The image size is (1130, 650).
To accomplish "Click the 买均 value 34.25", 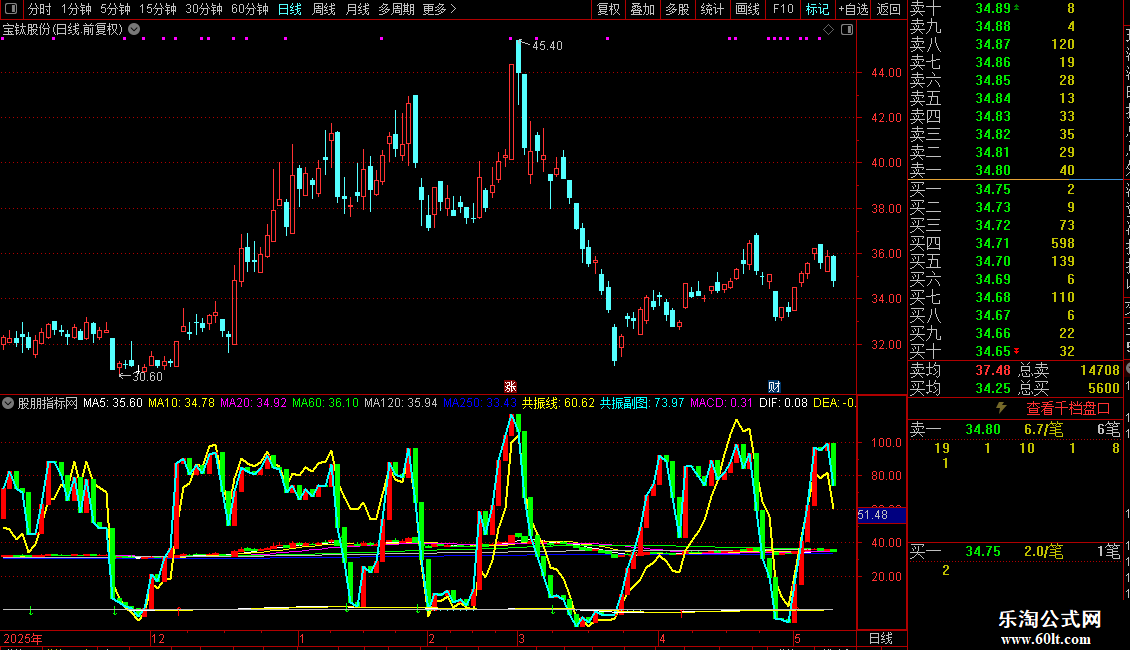I will [993, 388].
